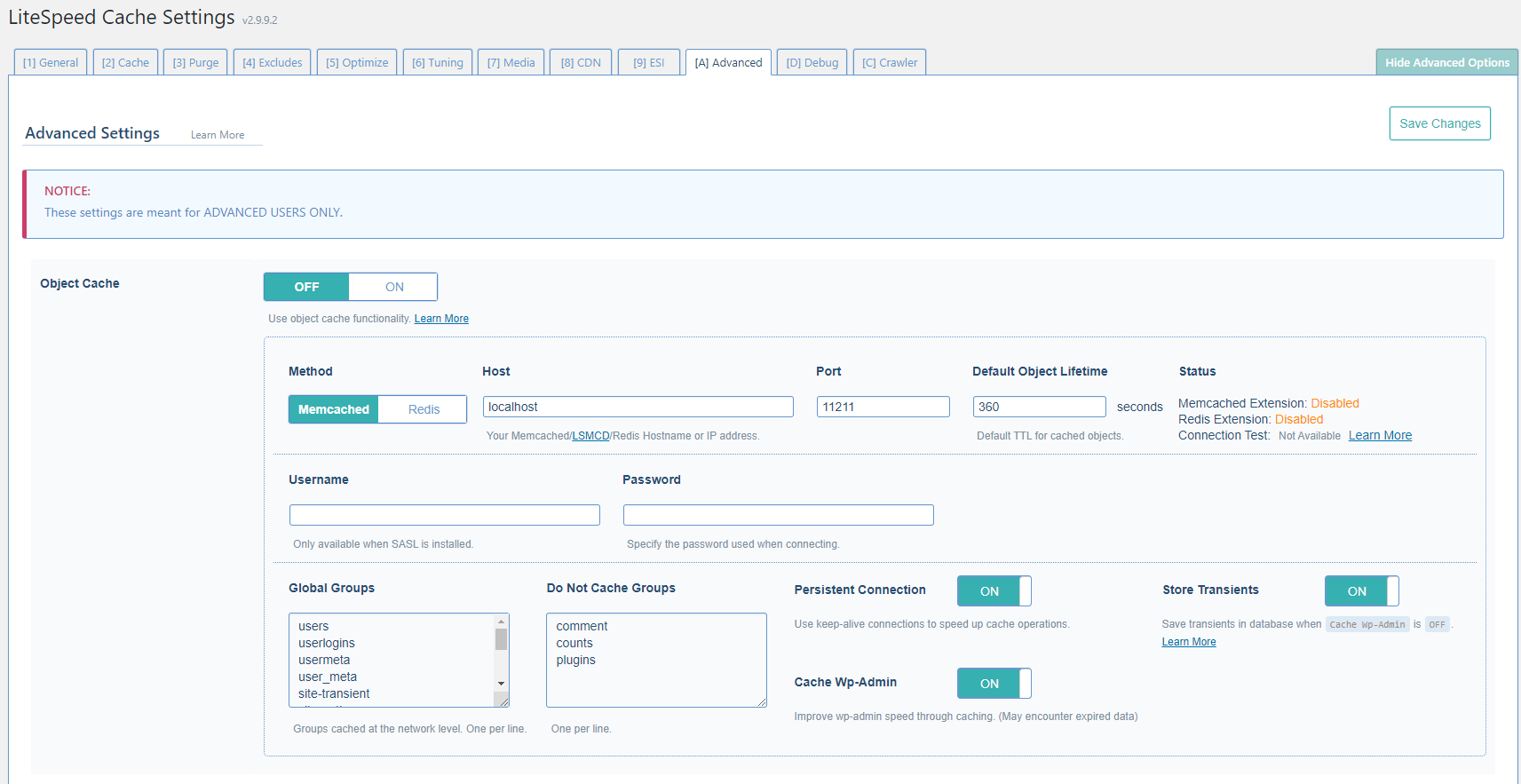Set Object Cache to OFF
Image resolution: width=1521 pixels, height=784 pixels.
(306, 287)
